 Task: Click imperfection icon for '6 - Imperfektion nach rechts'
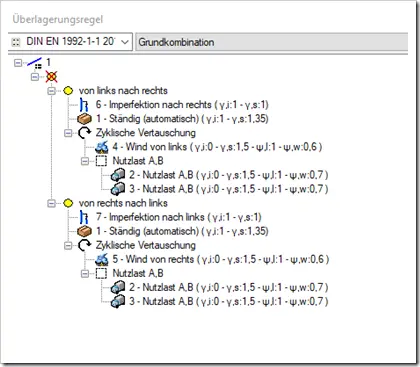84,105
